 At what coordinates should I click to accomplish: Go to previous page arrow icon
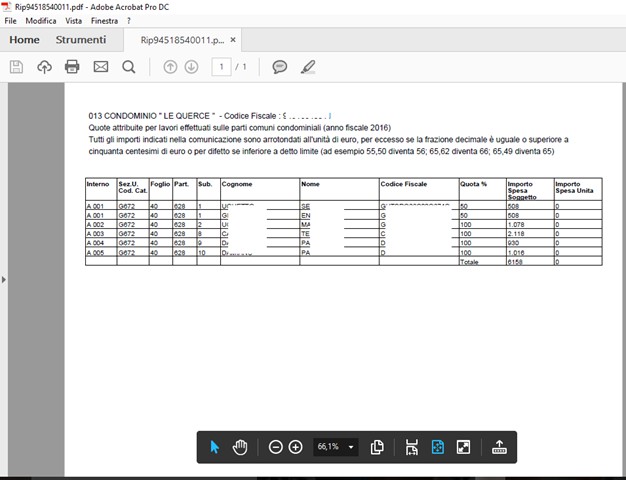[x=170, y=67]
